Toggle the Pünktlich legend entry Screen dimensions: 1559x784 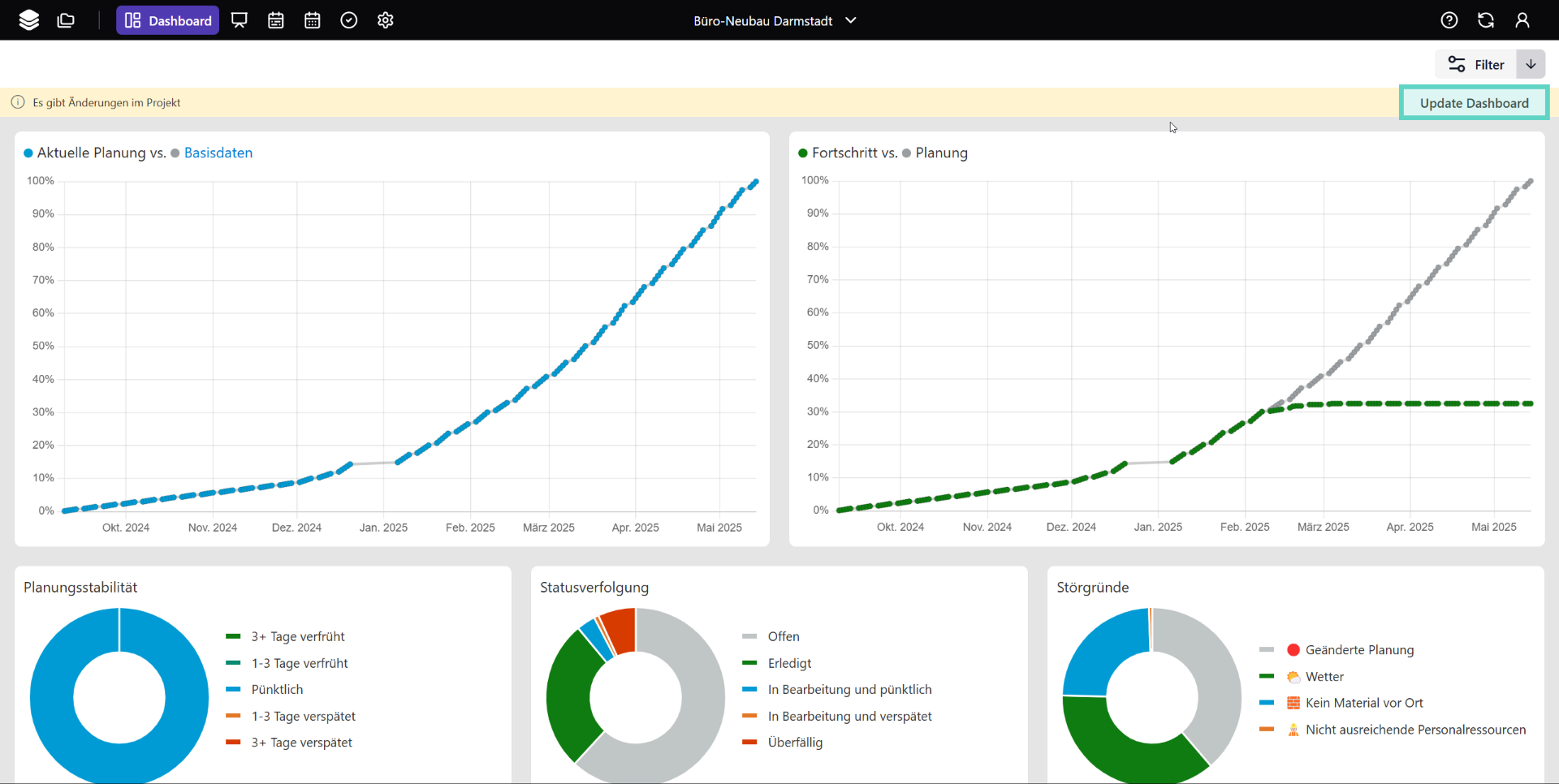tap(277, 689)
